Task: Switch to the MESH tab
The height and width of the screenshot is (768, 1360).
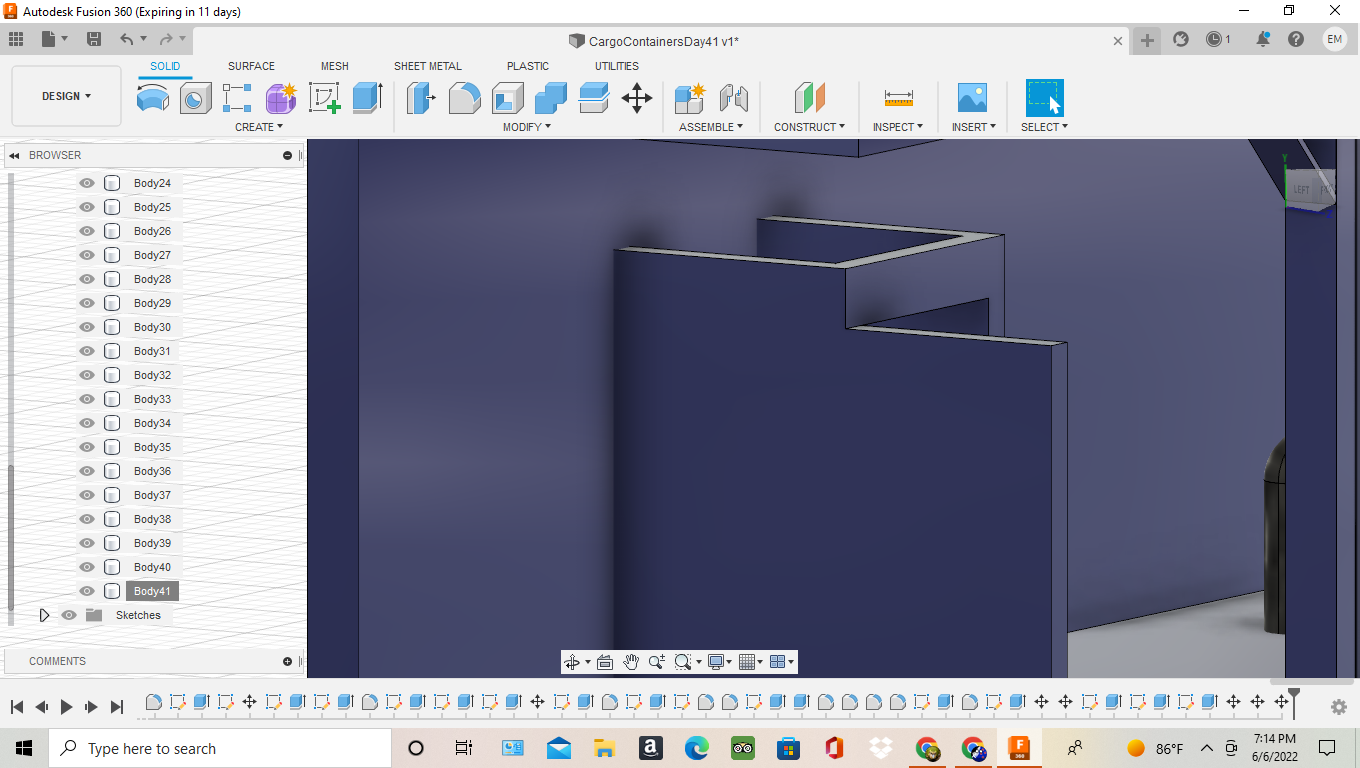Action: point(335,66)
